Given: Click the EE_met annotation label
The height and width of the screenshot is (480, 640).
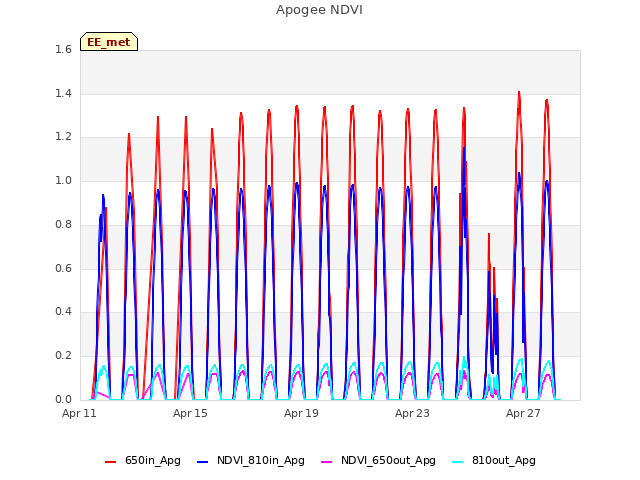Looking at the screenshot, I should tap(109, 42).
